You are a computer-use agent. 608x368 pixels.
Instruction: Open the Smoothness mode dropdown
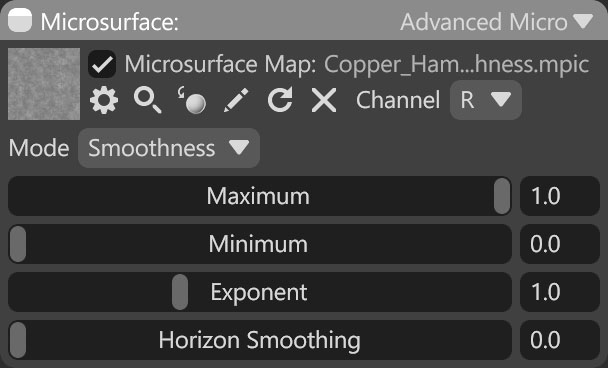[x=169, y=148]
